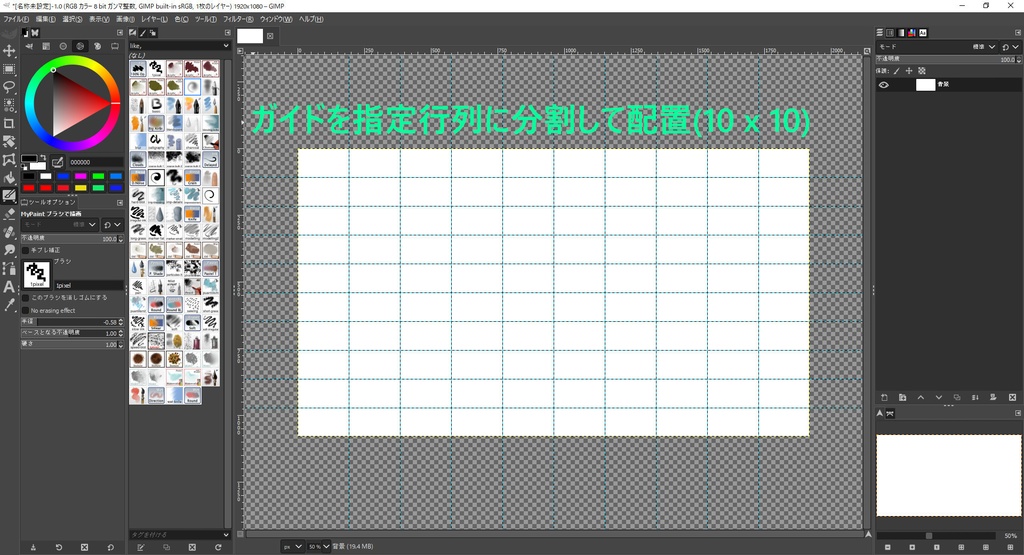Select the Bucket Fill tool

pyautogui.click(x=9, y=178)
